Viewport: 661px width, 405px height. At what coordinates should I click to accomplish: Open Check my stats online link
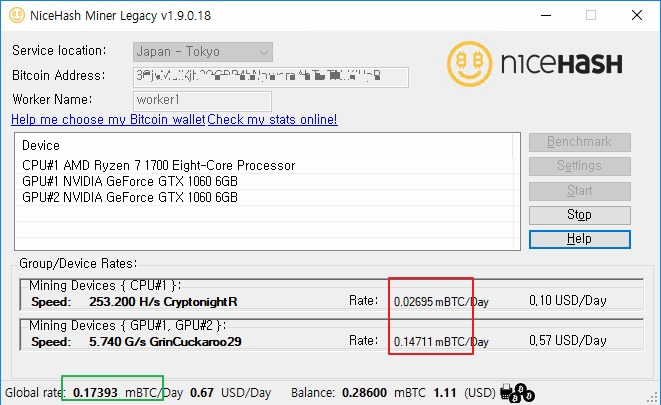tap(272, 120)
